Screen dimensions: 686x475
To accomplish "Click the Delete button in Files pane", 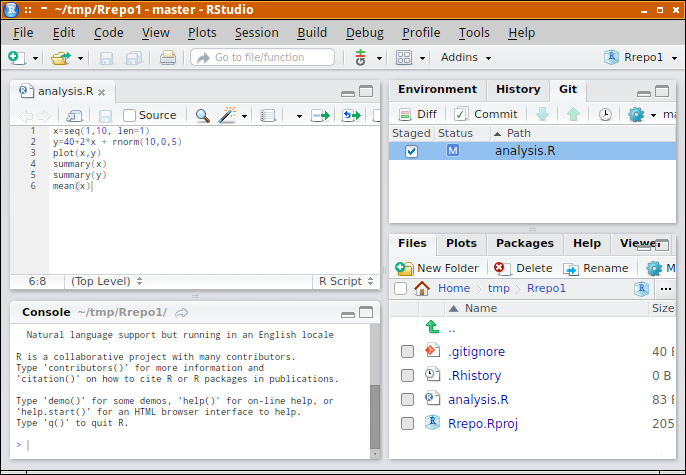I will click(523, 268).
